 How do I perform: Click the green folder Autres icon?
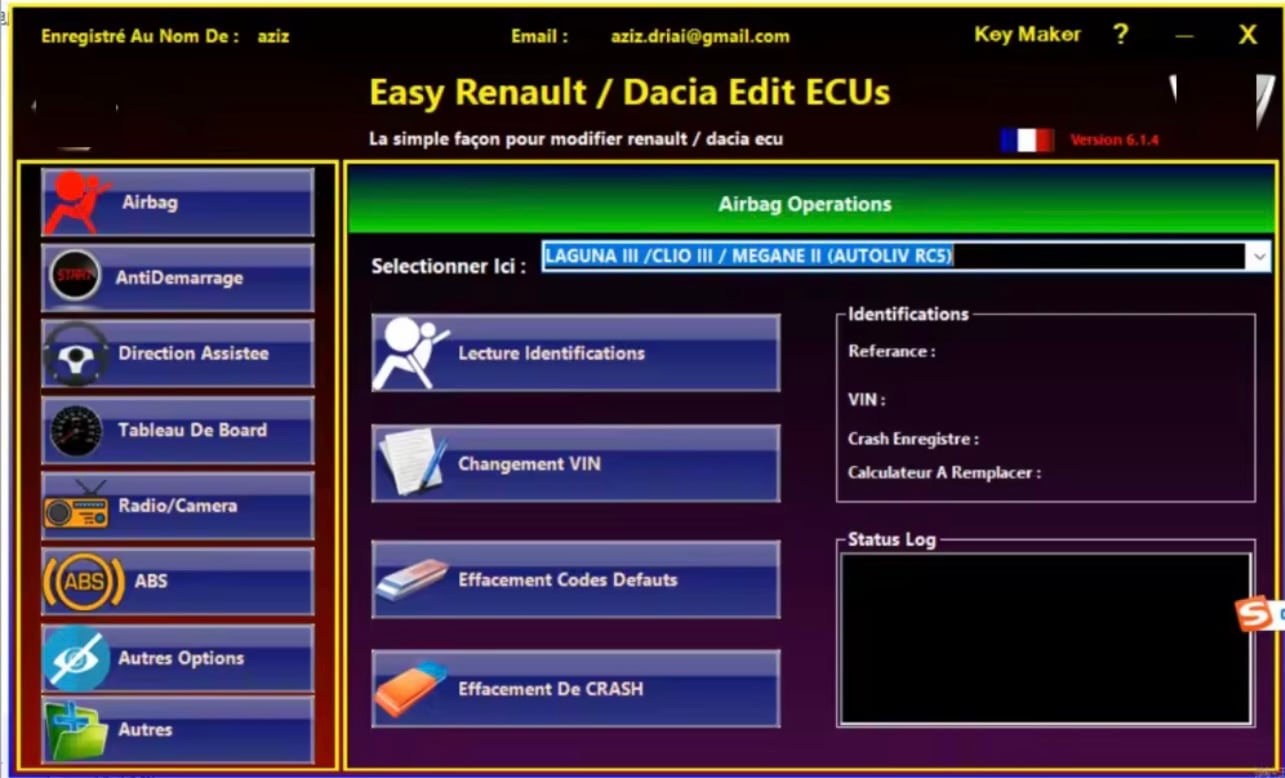pyautogui.click(x=76, y=730)
